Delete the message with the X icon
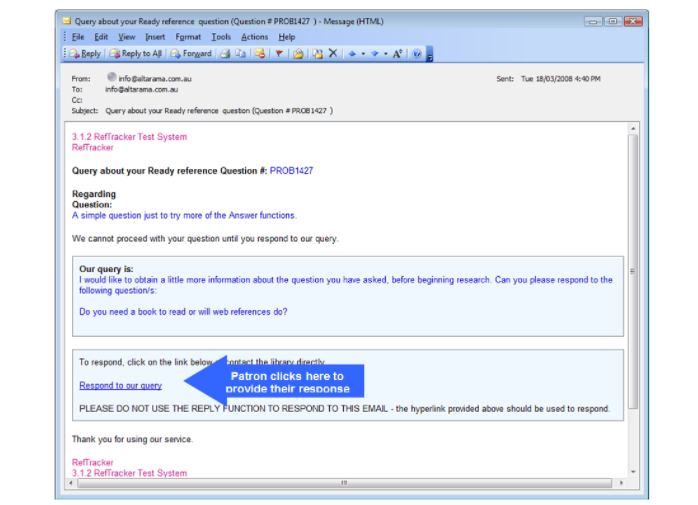The height and width of the screenshot is (505, 698). [x=333, y=53]
